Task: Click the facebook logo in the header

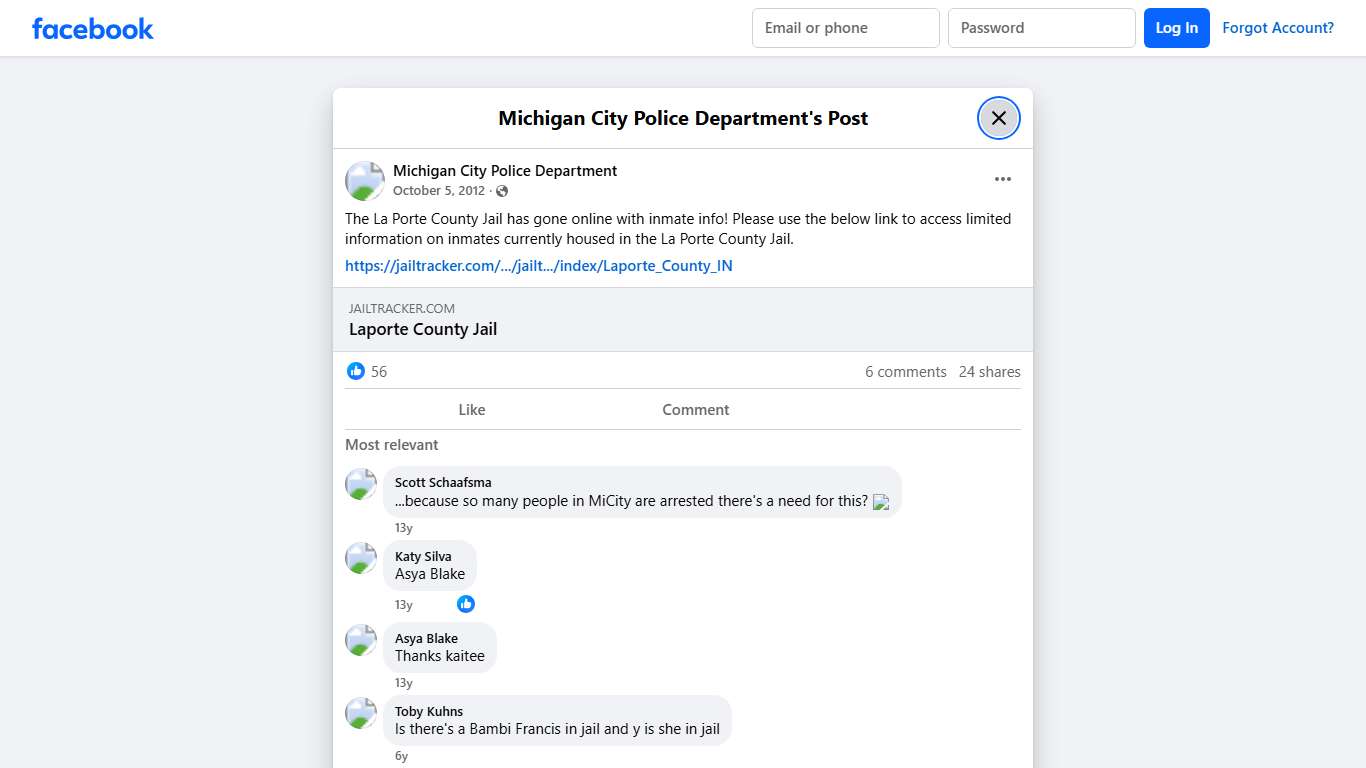Action: coord(92,28)
